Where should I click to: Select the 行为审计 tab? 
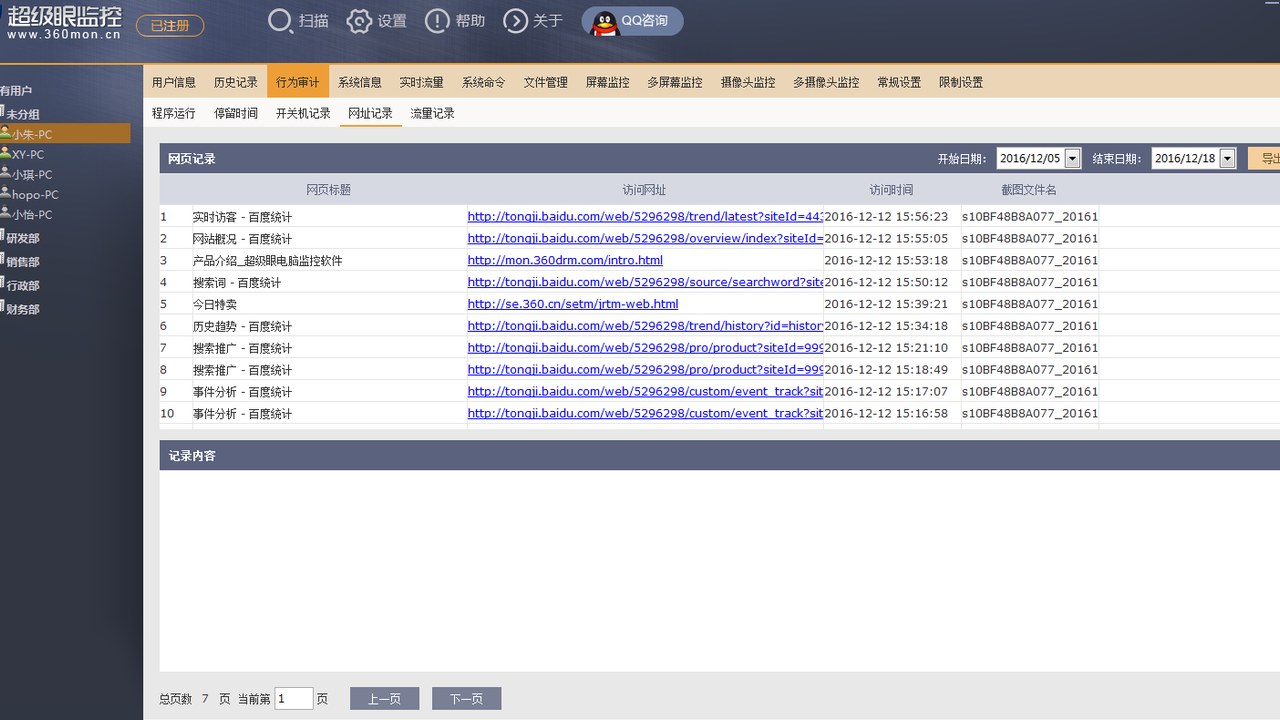pyautogui.click(x=298, y=82)
